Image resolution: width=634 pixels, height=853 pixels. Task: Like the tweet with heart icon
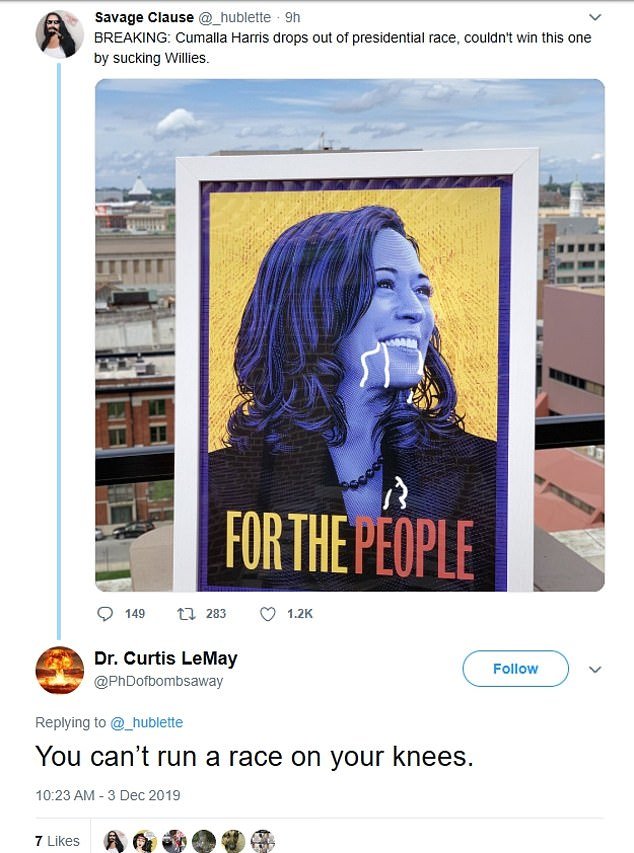pos(267,614)
